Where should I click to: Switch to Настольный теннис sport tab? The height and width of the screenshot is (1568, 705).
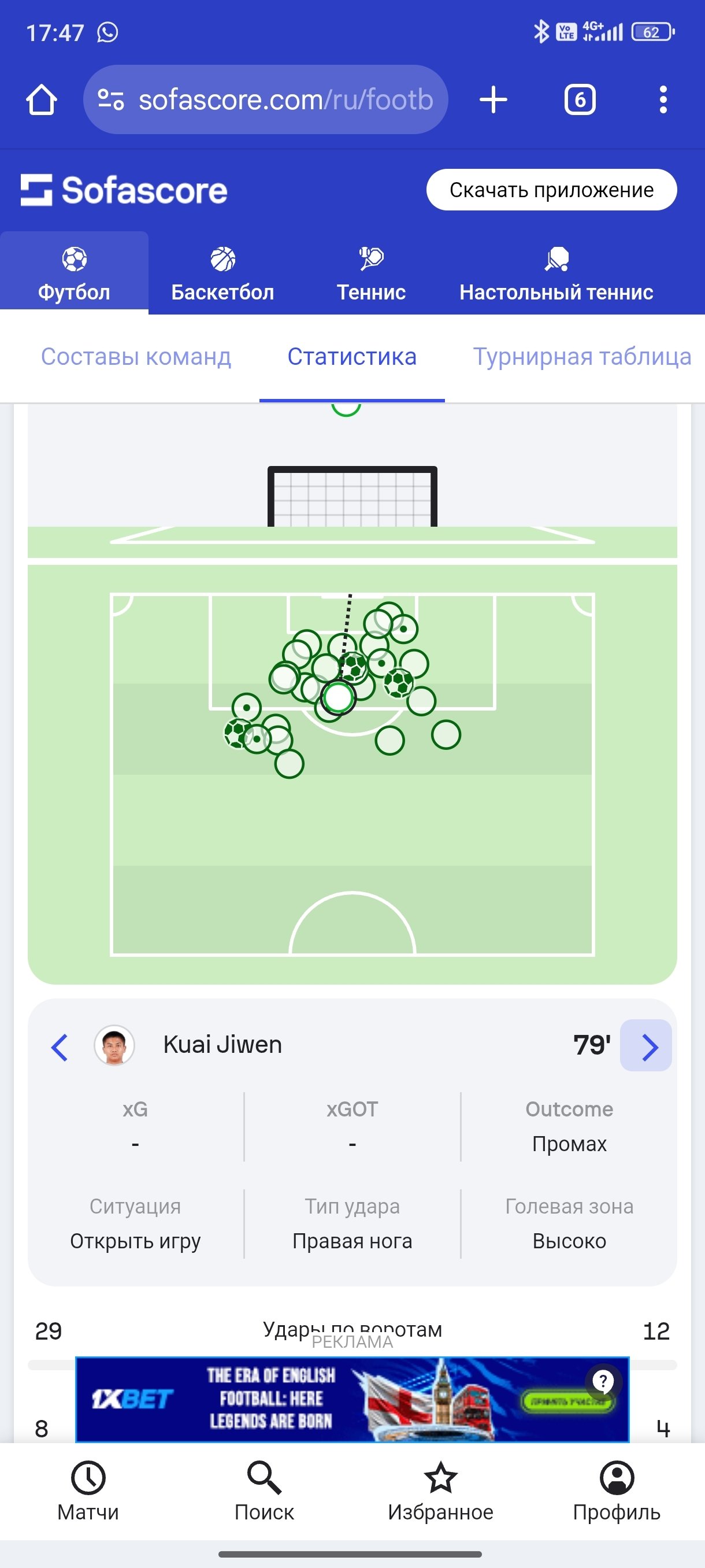pyautogui.click(x=556, y=274)
